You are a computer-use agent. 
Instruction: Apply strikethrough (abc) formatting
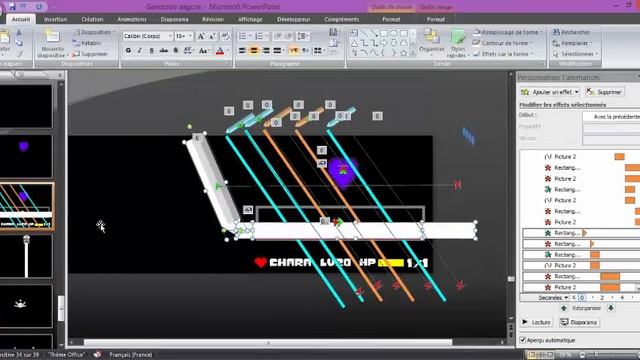pos(164,50)
